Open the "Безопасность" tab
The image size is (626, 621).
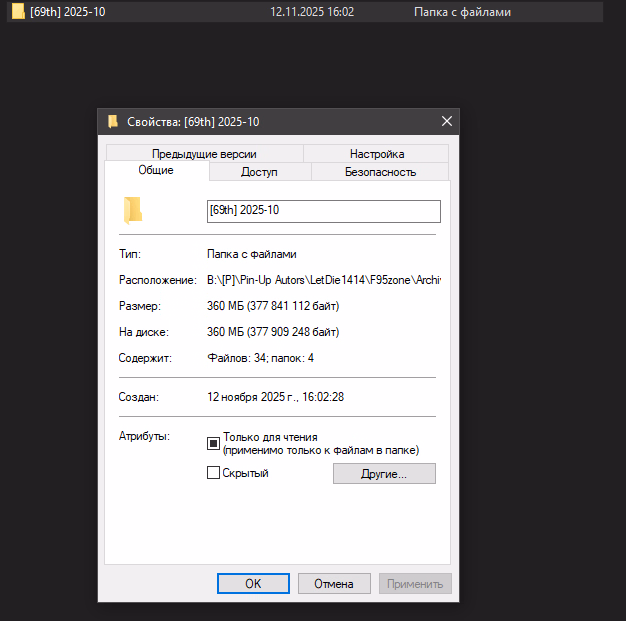380,172
